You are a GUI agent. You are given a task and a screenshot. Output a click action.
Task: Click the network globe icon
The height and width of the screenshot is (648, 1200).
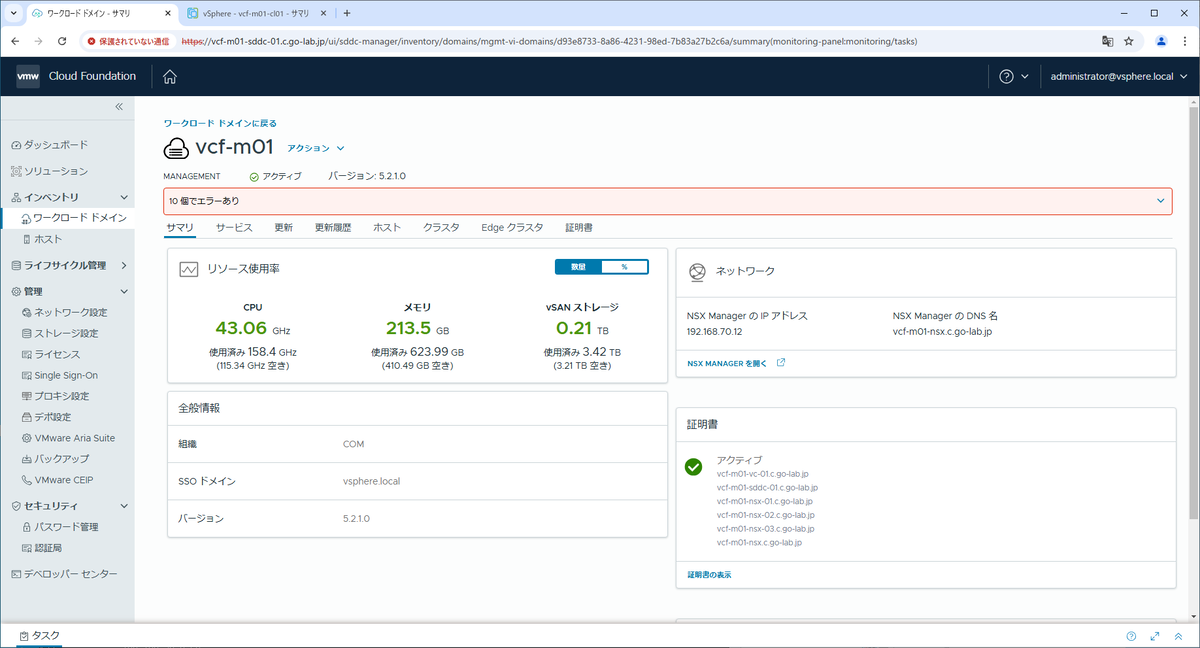[x=696, y=271]
